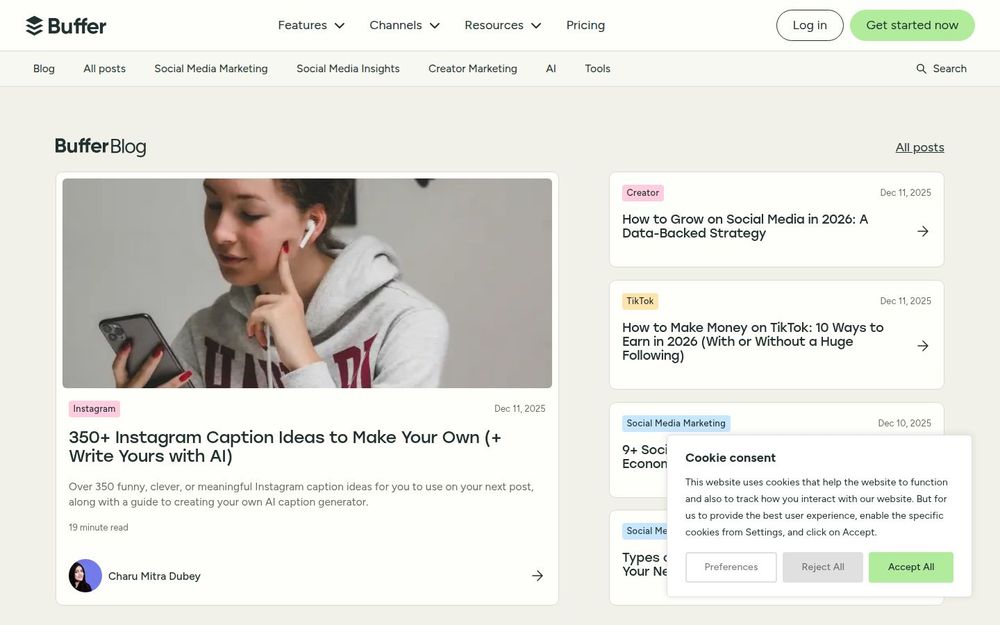
Task: Click the Buffer Blog heading
Action: 100,147
